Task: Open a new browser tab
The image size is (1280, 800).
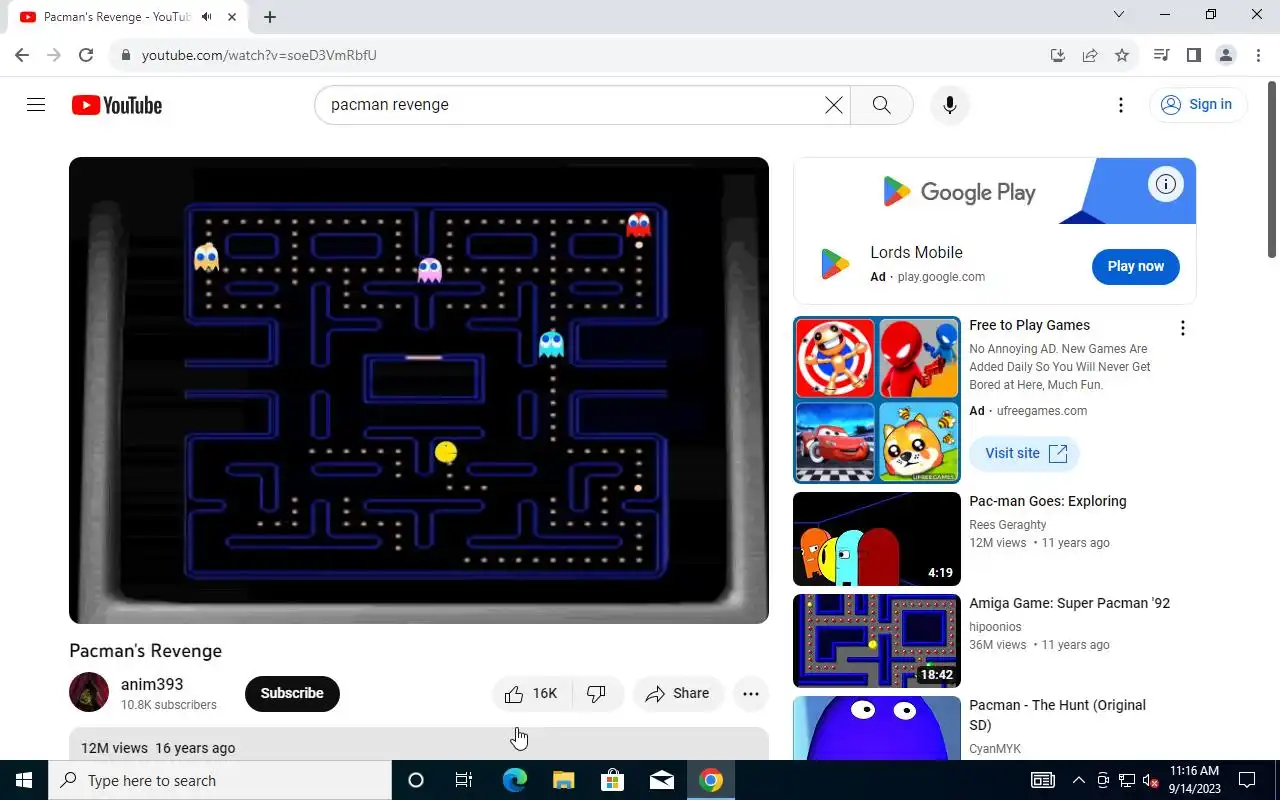Action: [270, 17]
